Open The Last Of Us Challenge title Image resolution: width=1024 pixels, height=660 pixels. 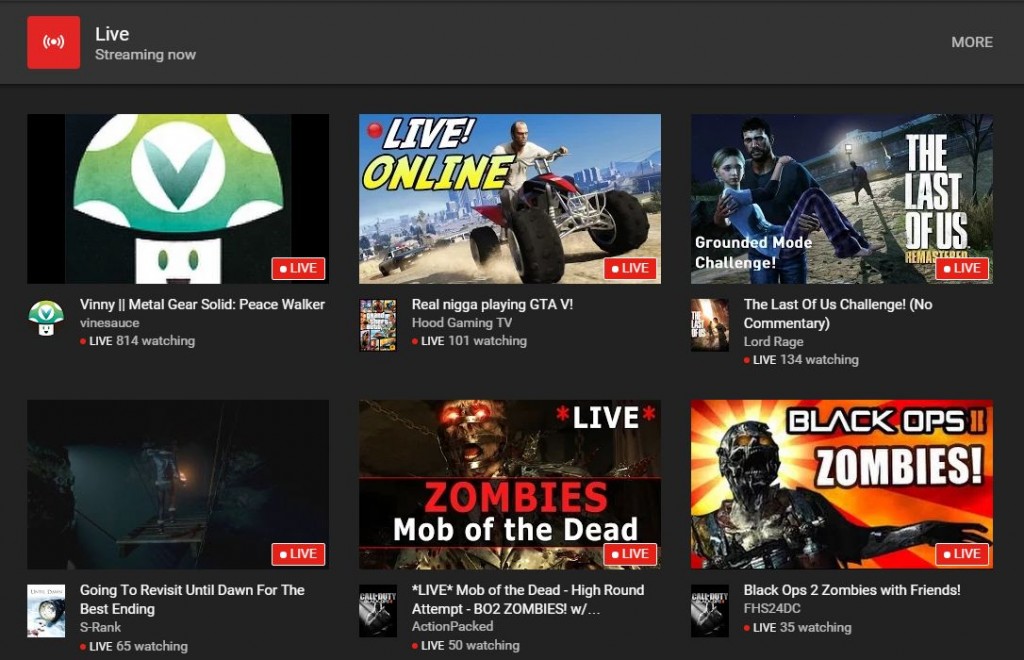tap(838, 313)
